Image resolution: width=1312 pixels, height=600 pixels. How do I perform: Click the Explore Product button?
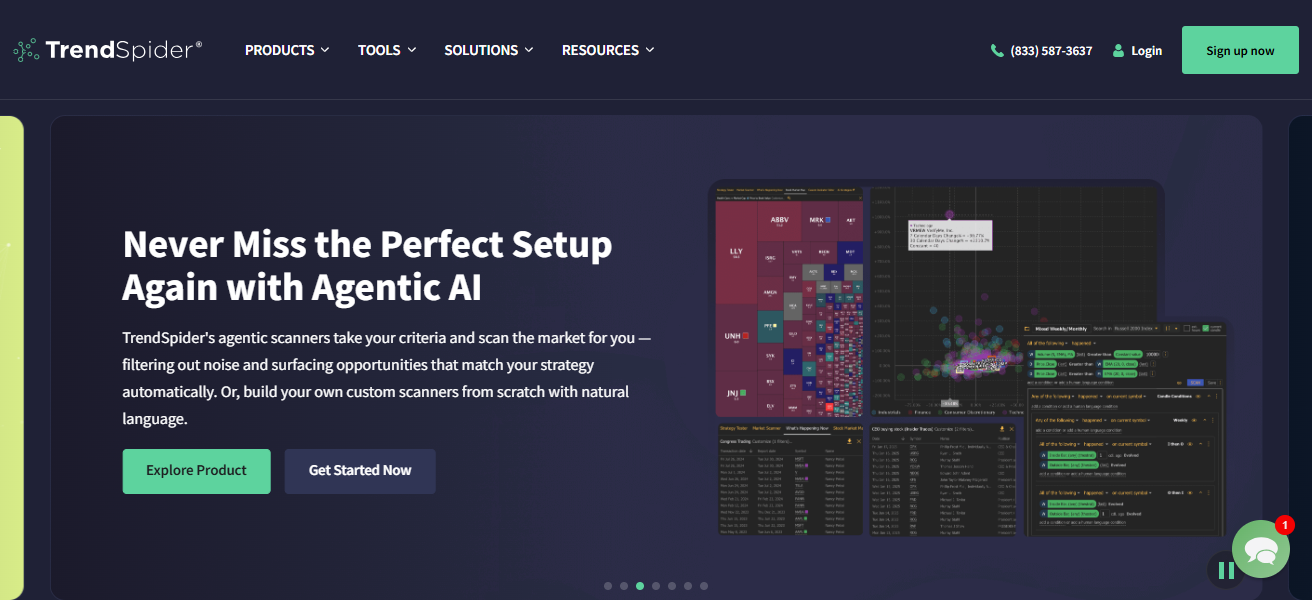pyautogui.click(x=196, y=471)
